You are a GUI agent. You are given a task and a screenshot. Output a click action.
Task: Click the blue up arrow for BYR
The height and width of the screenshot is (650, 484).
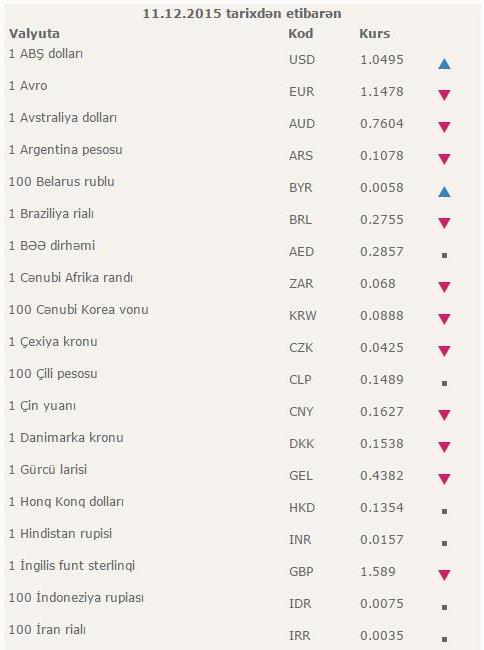click(x=444, y=192)
